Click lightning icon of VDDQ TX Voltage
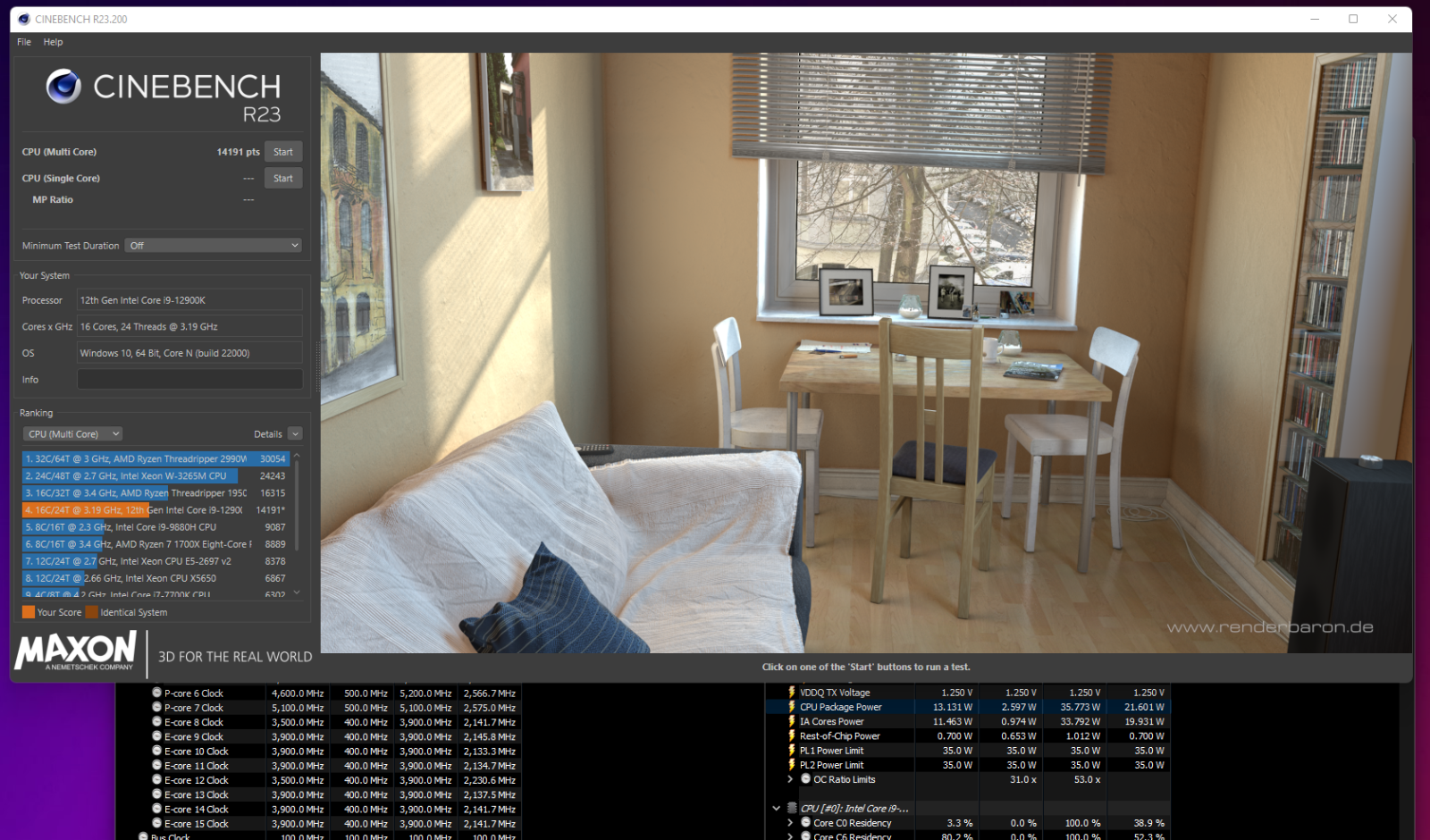This screenshot has height=840, width=1430. [792, 692]
